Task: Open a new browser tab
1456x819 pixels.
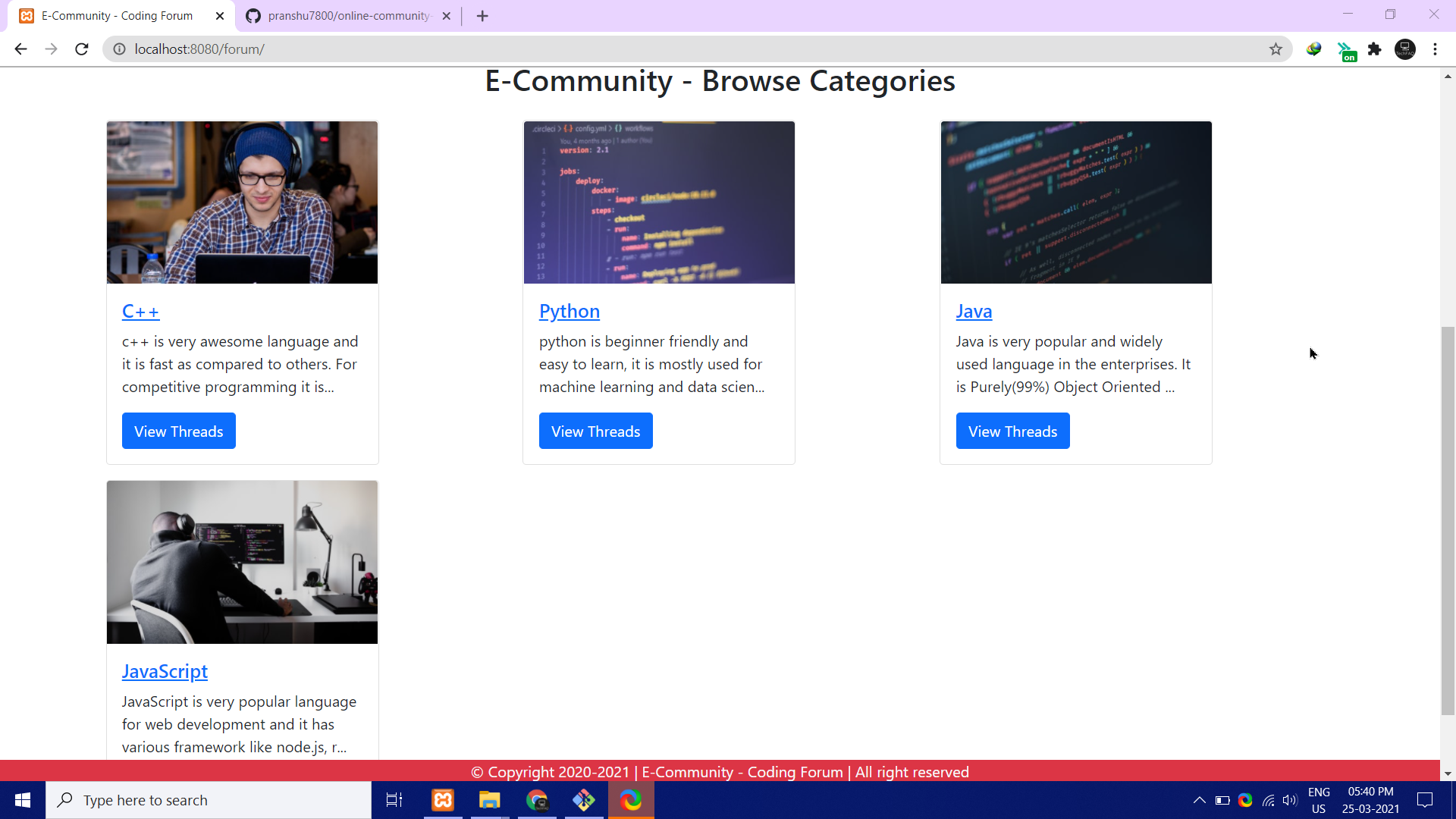Action: 482,15
